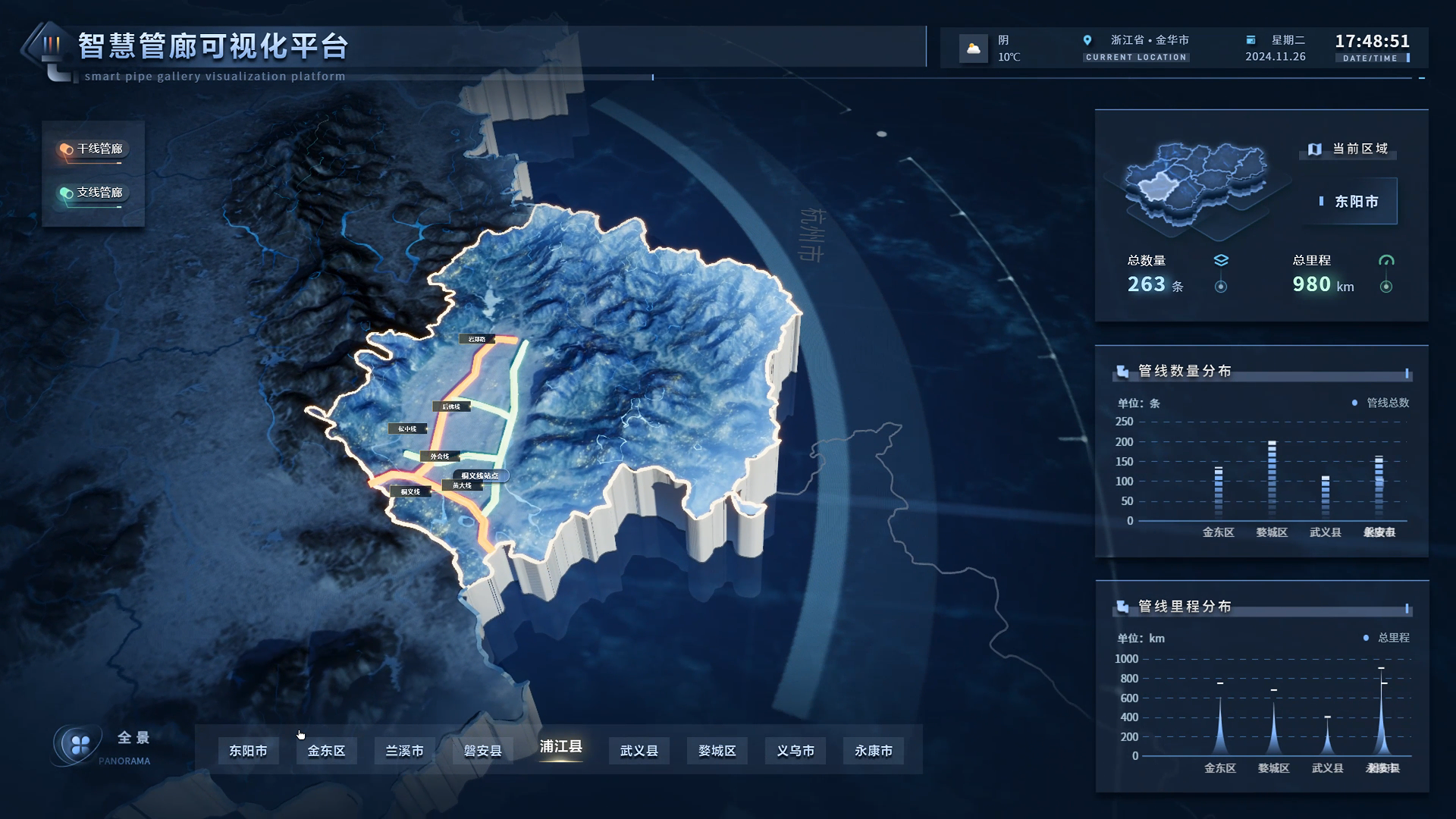The image size is (1456, 819).
Task: Select the 浦江县 region tab
Action: [x=561, y=748]
